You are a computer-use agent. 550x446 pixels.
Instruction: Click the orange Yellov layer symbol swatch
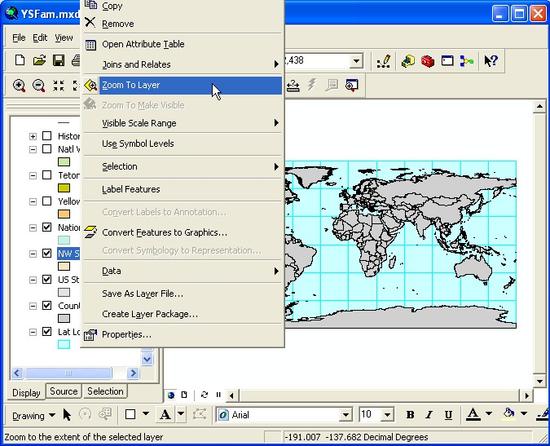pyautogui.click(x=64, y=214)
